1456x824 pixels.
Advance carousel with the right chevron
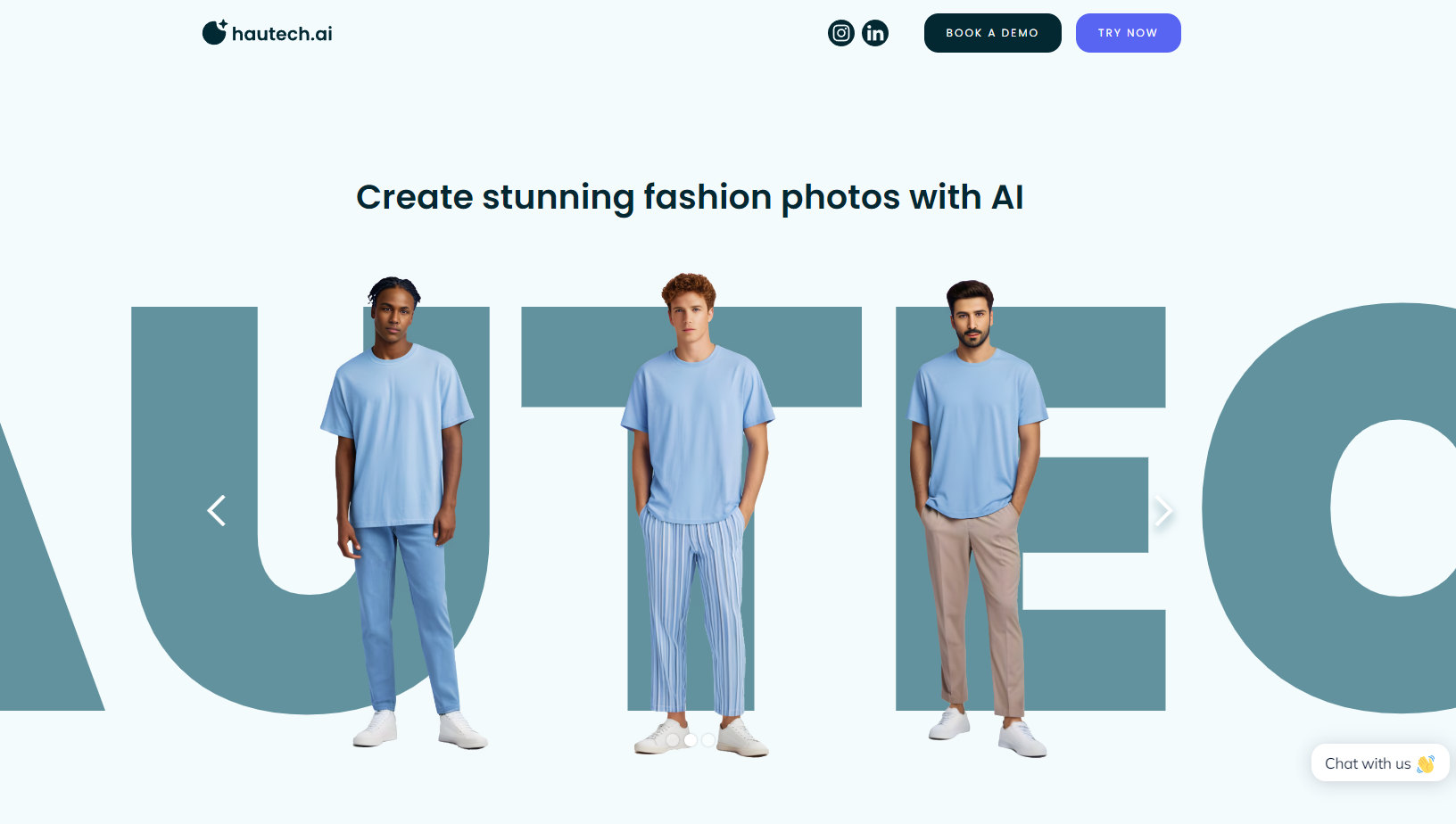pyautogui.click(x=1162, y=511)
